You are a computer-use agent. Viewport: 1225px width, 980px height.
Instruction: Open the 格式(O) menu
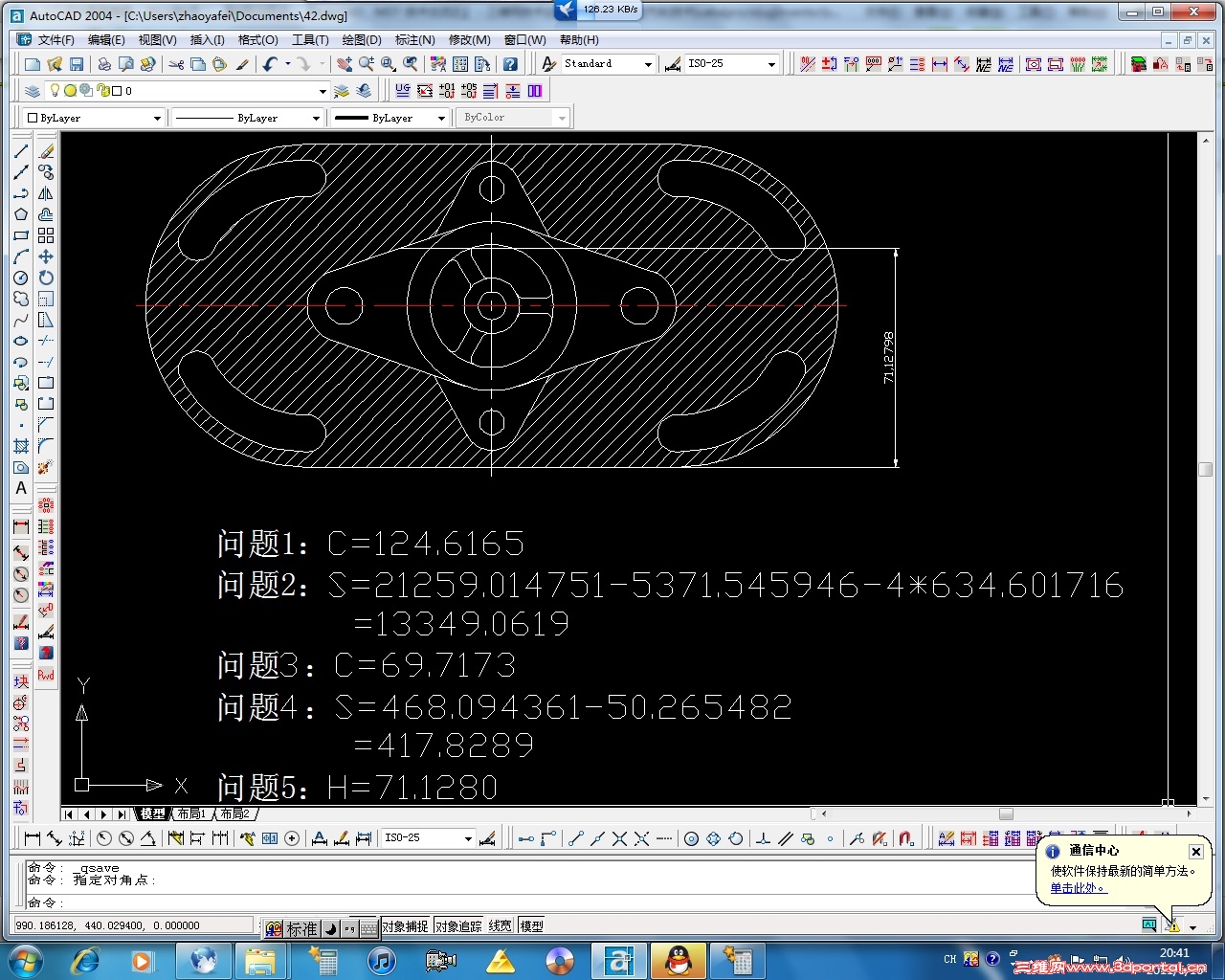(x=257, y=40)
